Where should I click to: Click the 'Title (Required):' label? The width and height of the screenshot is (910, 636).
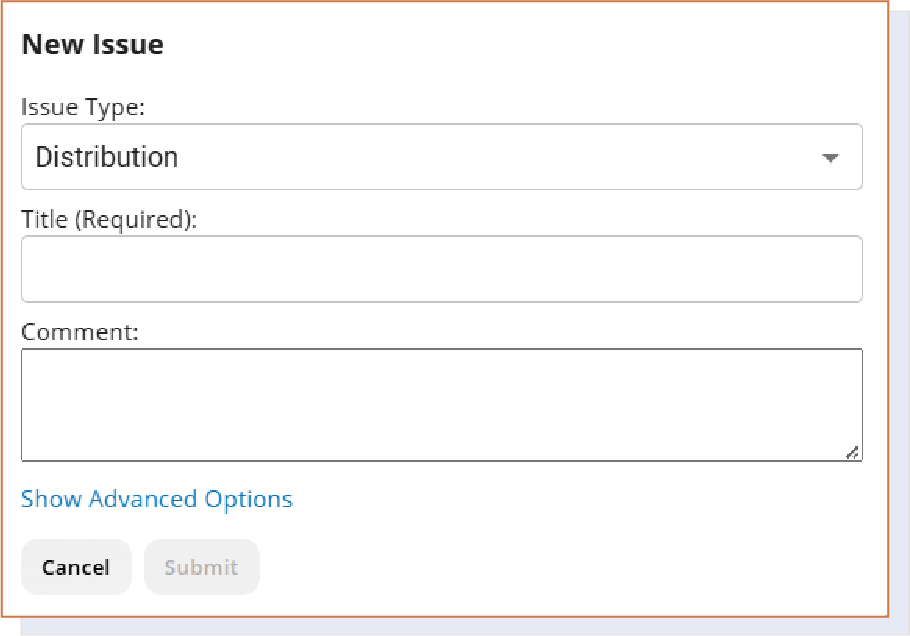coord(109,220)
